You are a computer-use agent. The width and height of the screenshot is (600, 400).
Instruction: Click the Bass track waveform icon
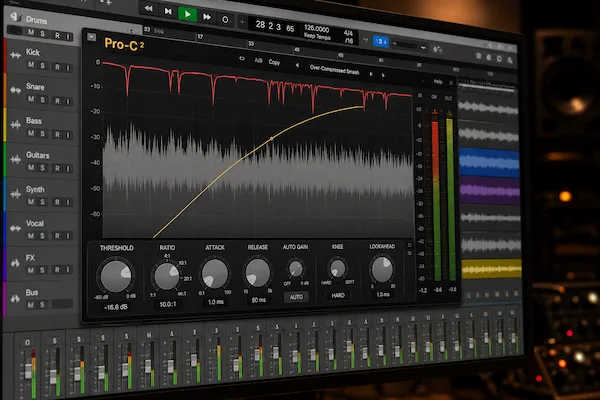click(x=15, y=124)
